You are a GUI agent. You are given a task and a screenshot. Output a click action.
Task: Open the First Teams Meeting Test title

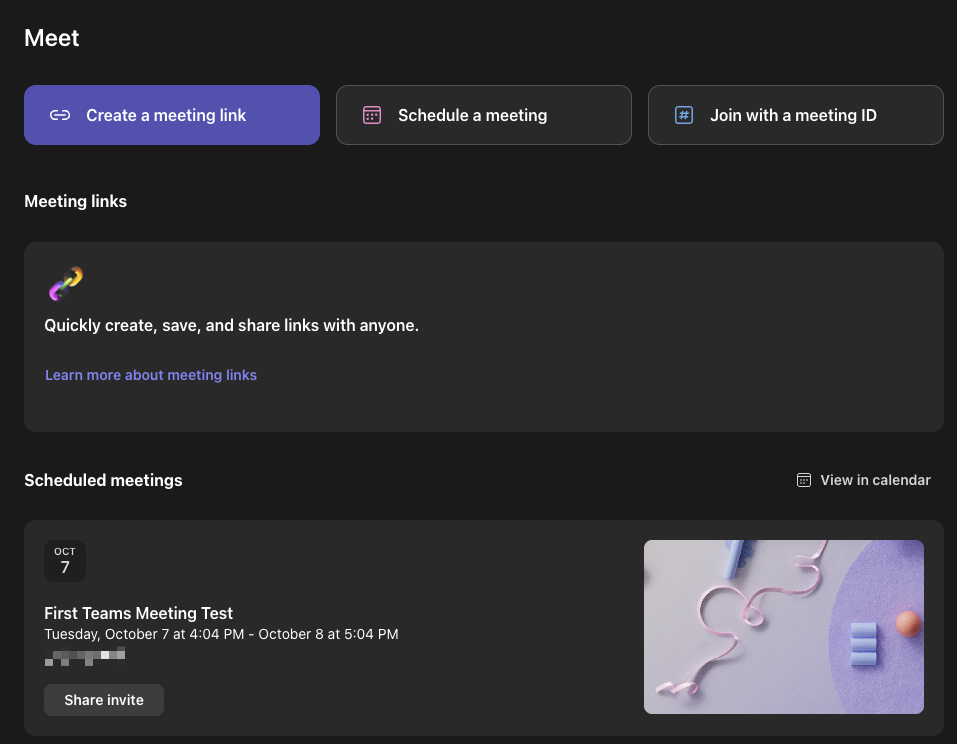coord(138,613)
